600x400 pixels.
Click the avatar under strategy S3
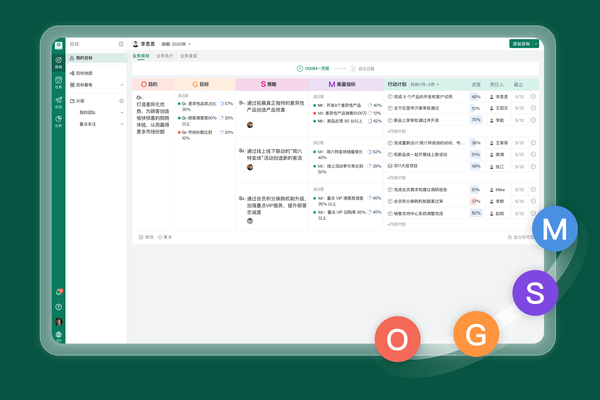tap(250, 221)
